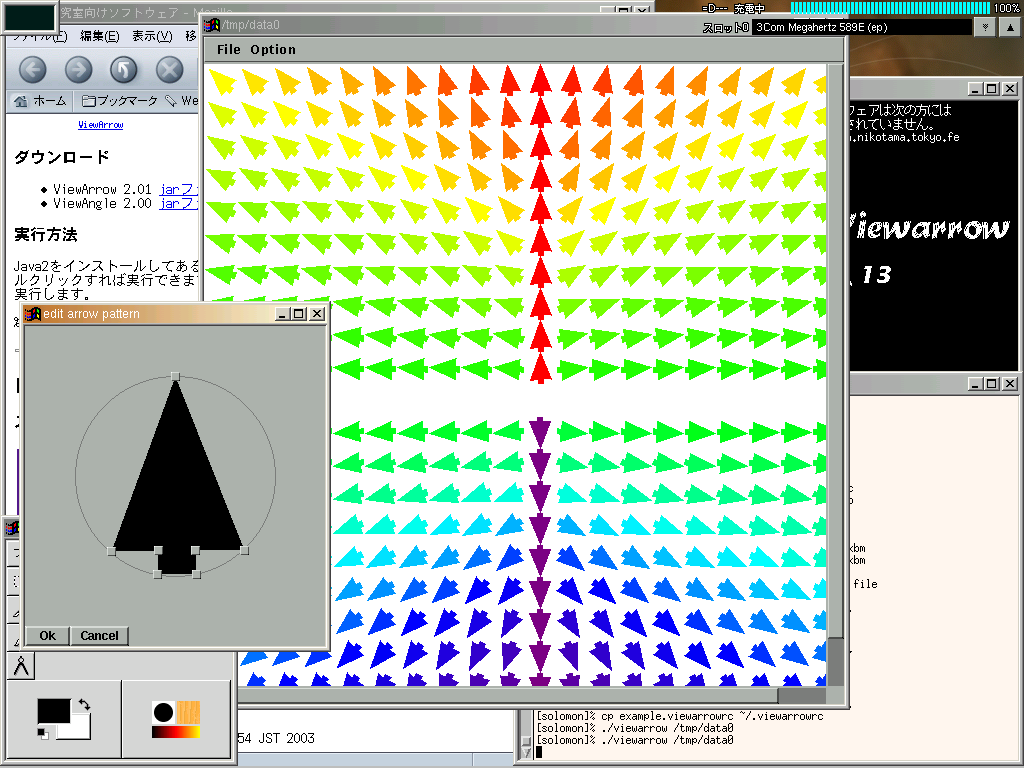This screenshot has width=1024, height=768.
Task: Click the Forward arrow in Mozilla toolbar
Action: (78, 69)
